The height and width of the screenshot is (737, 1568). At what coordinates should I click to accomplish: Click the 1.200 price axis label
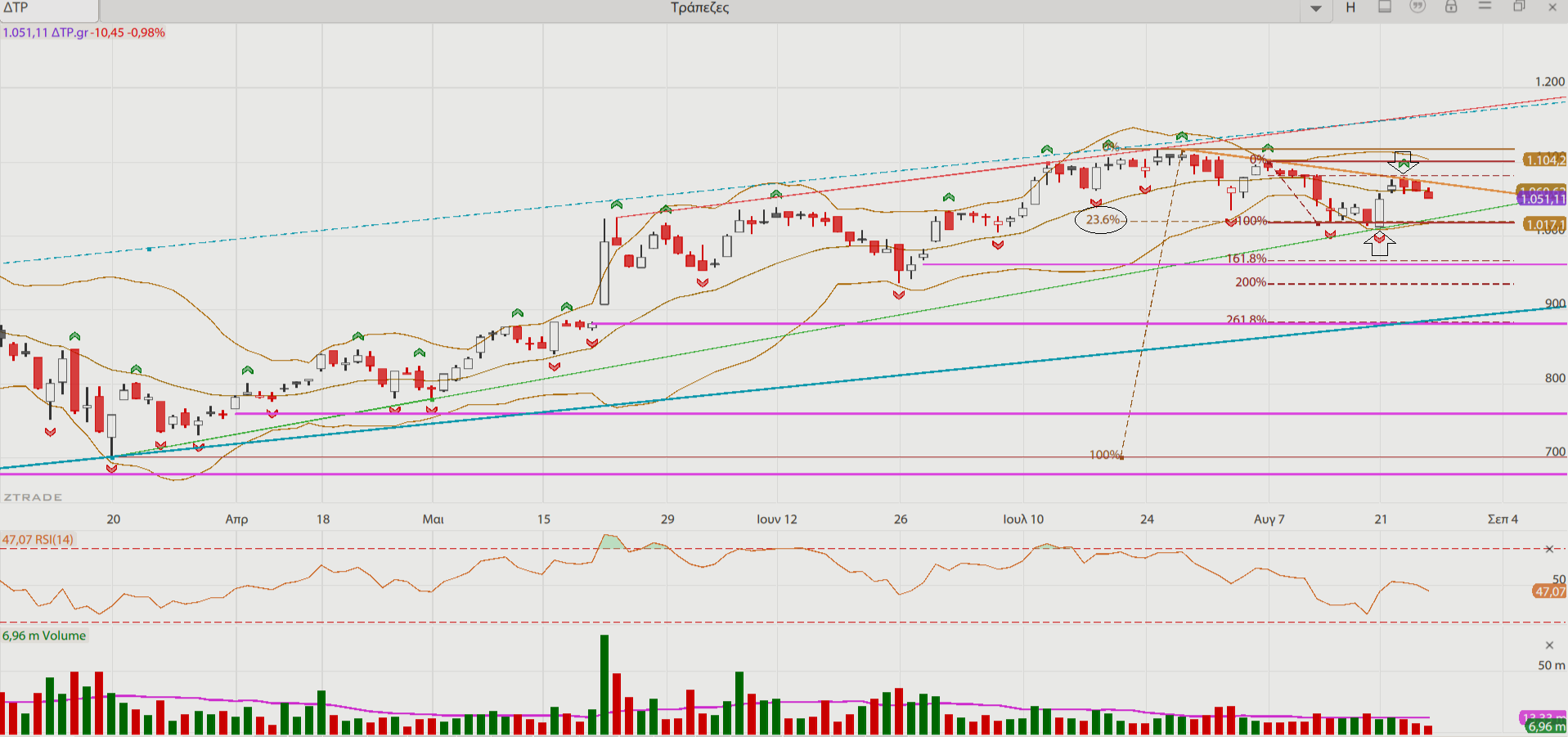tap(1550, 82)
